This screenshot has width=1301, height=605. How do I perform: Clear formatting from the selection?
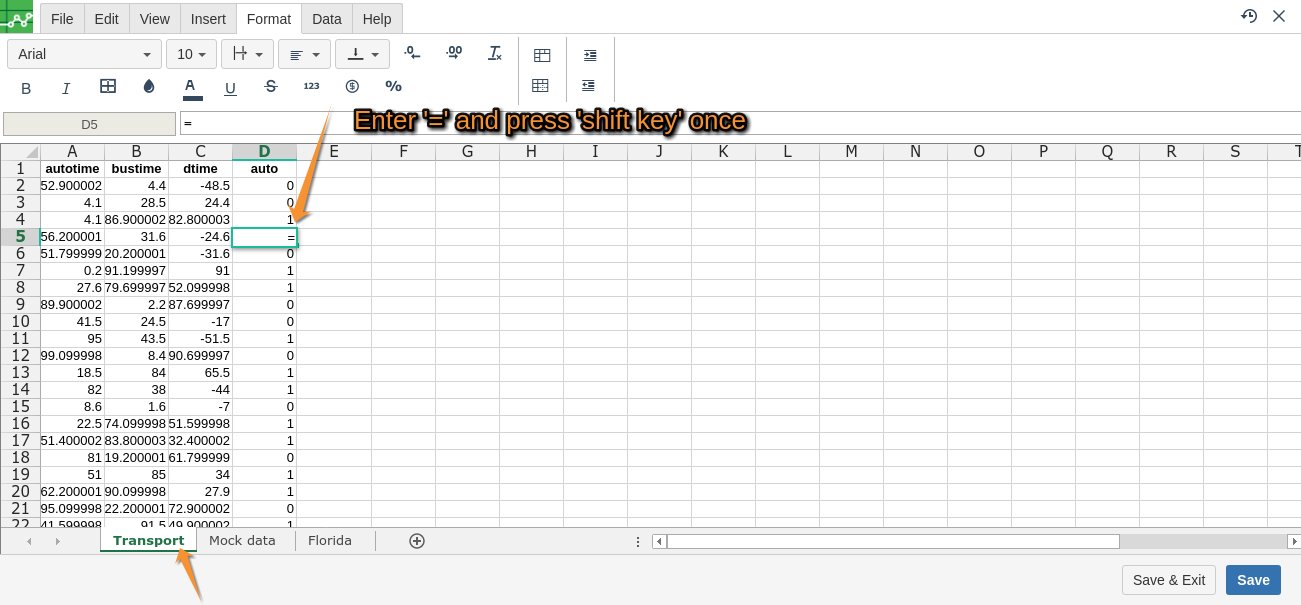click(x=494, y=53)
